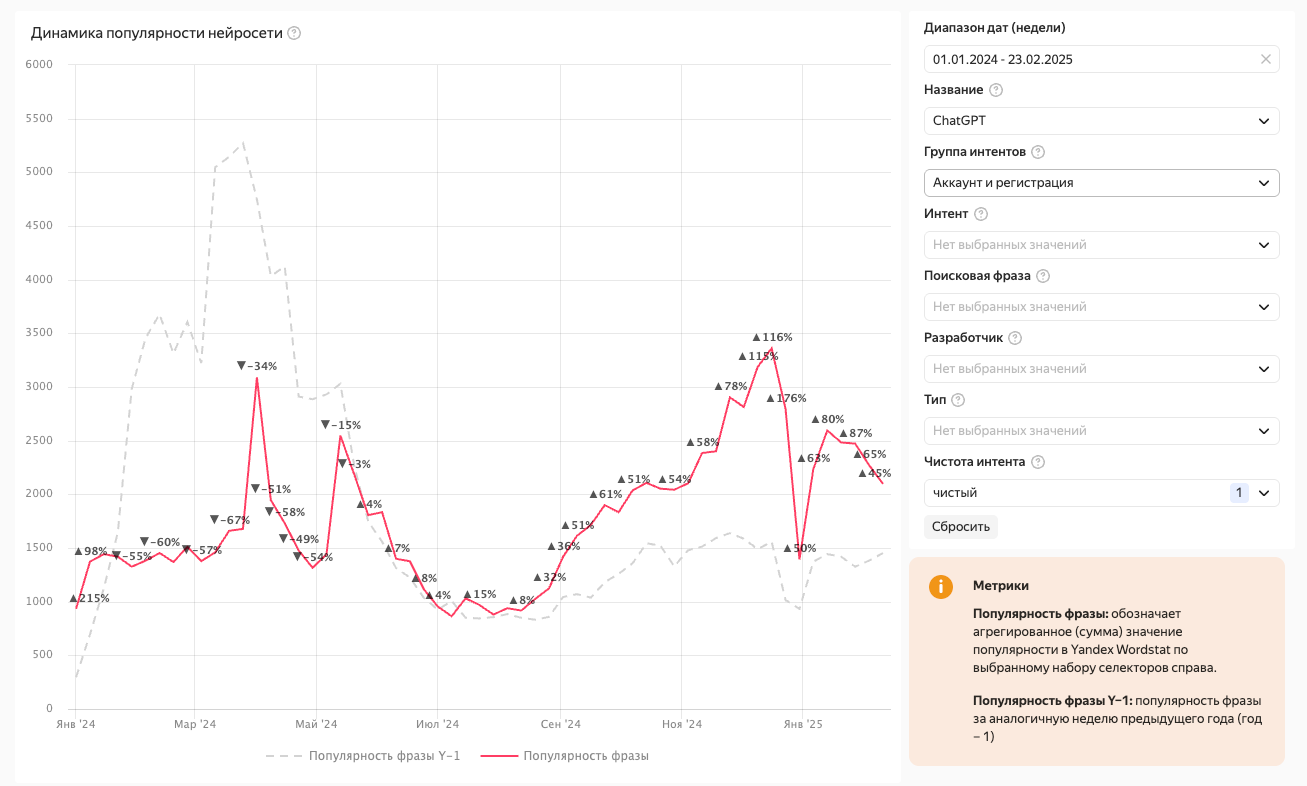Image resolution: width=1307 pixels, height=786 pixels.
Task: Click help icon beside Чистота интента
Action: (x=1038, y=462)
